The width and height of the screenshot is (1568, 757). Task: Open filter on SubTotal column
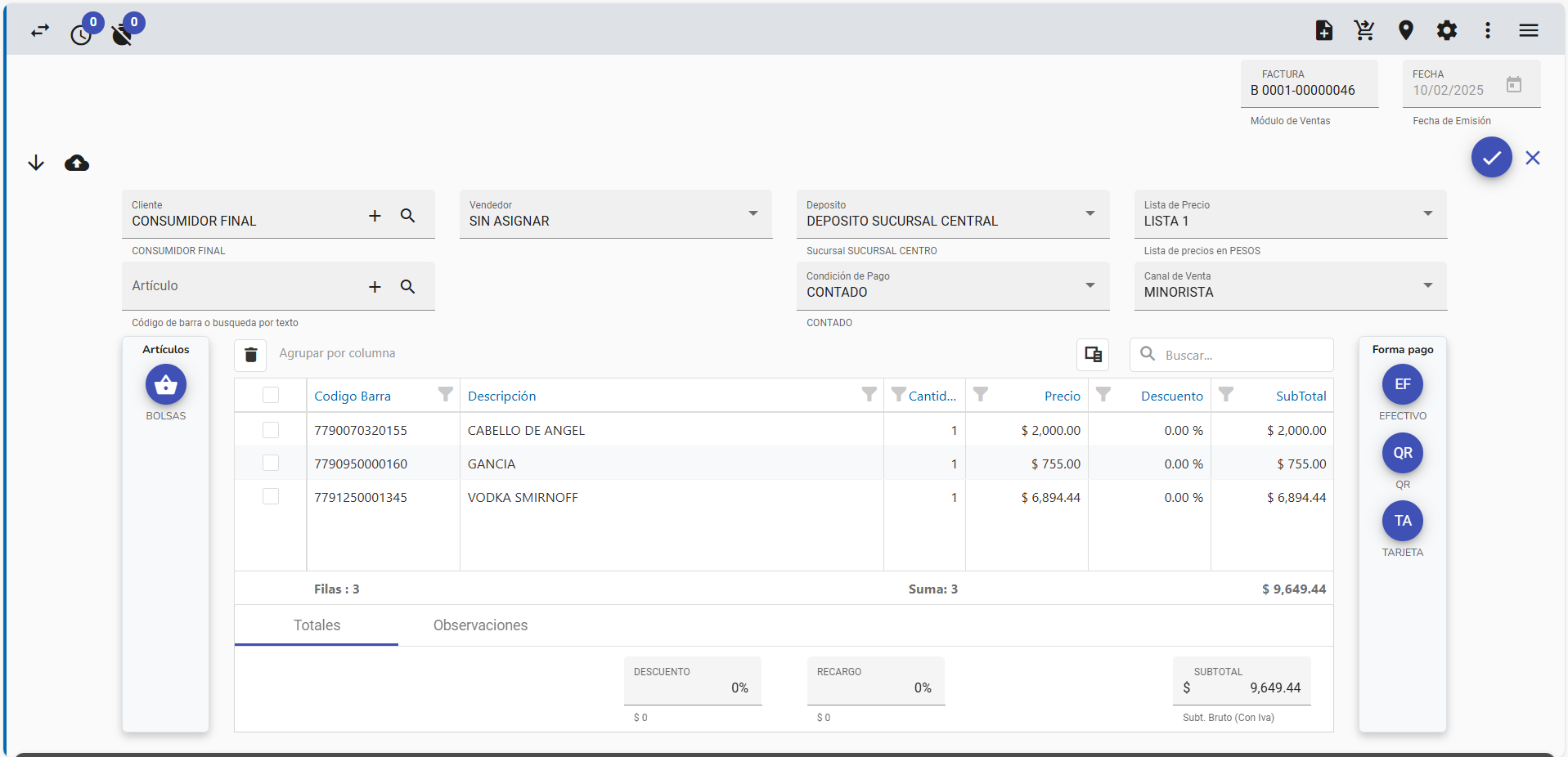point(1226,395)
